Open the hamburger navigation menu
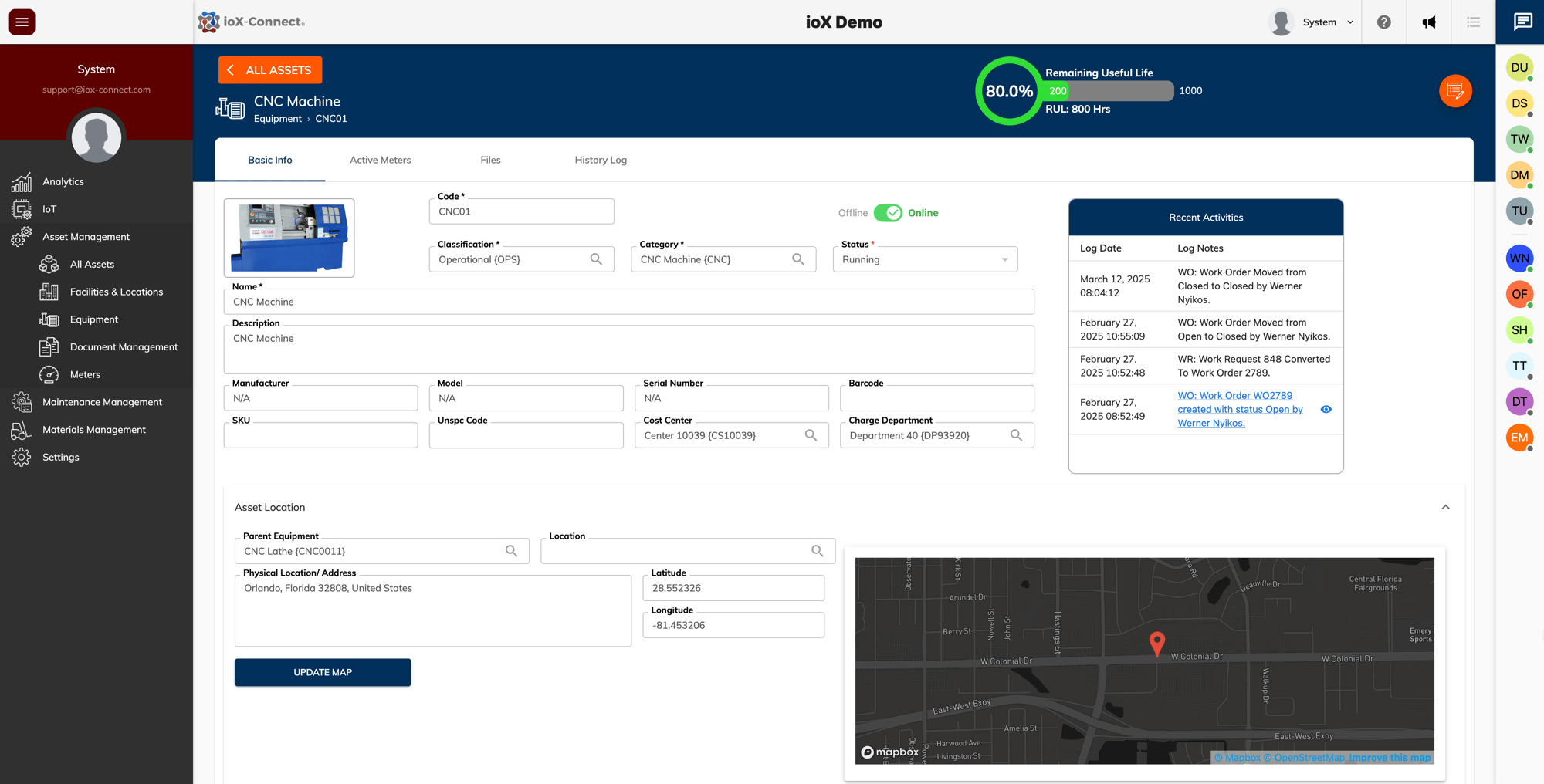The width and height of the screenshot is (1544, 784). click(21, 22)
